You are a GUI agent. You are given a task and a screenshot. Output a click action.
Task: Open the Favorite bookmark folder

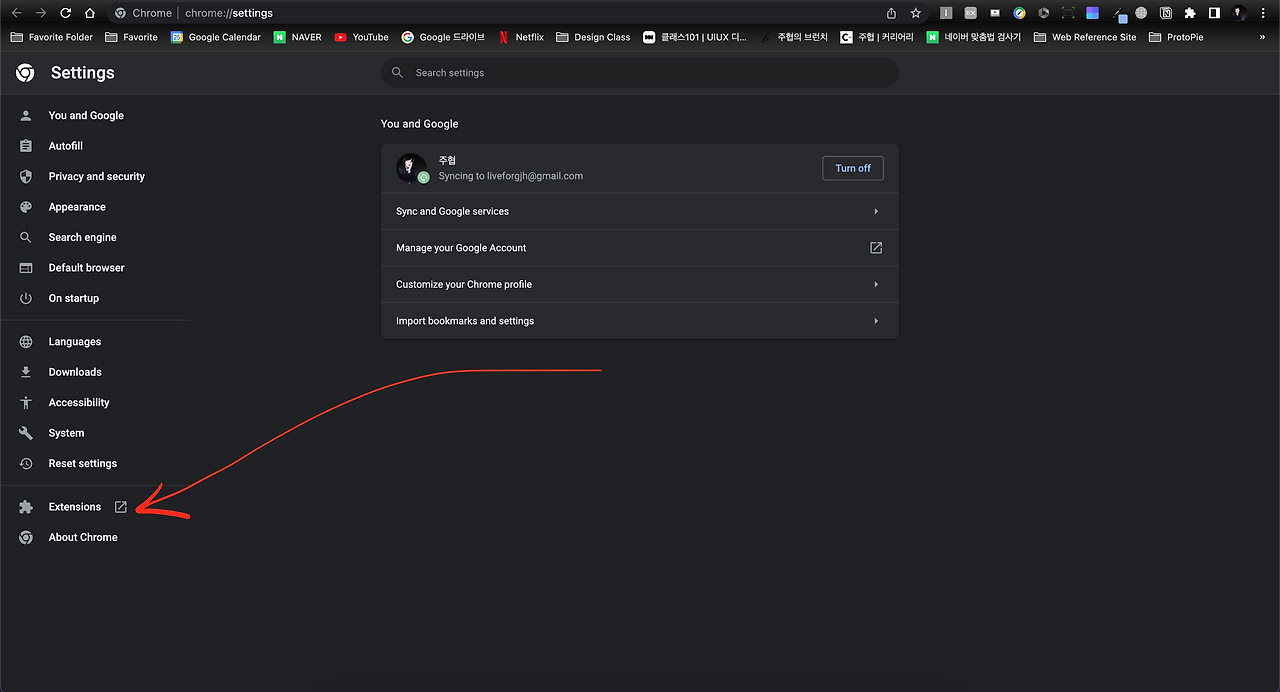131,37
